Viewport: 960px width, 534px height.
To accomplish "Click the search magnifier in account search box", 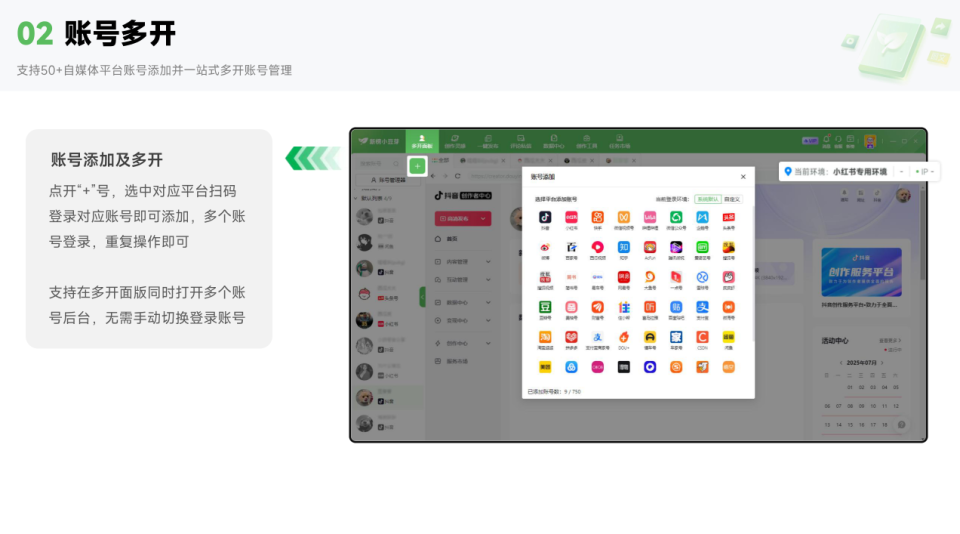I will [396, 164].
